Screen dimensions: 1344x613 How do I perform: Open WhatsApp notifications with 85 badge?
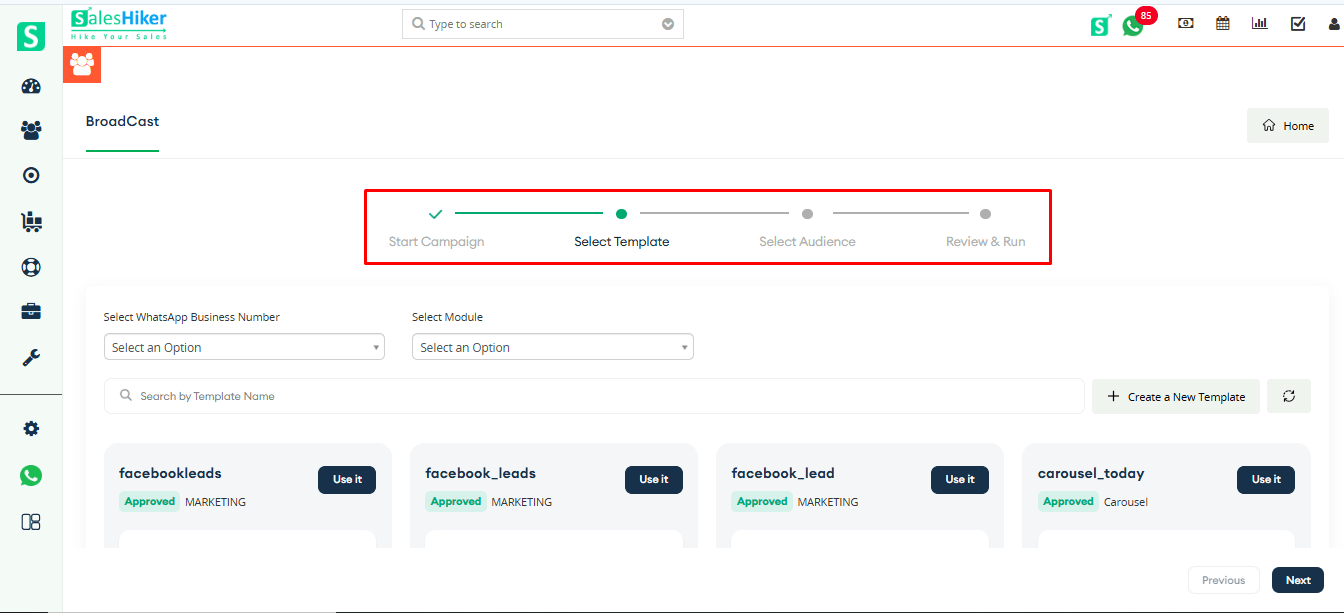tap(1133, 25)
